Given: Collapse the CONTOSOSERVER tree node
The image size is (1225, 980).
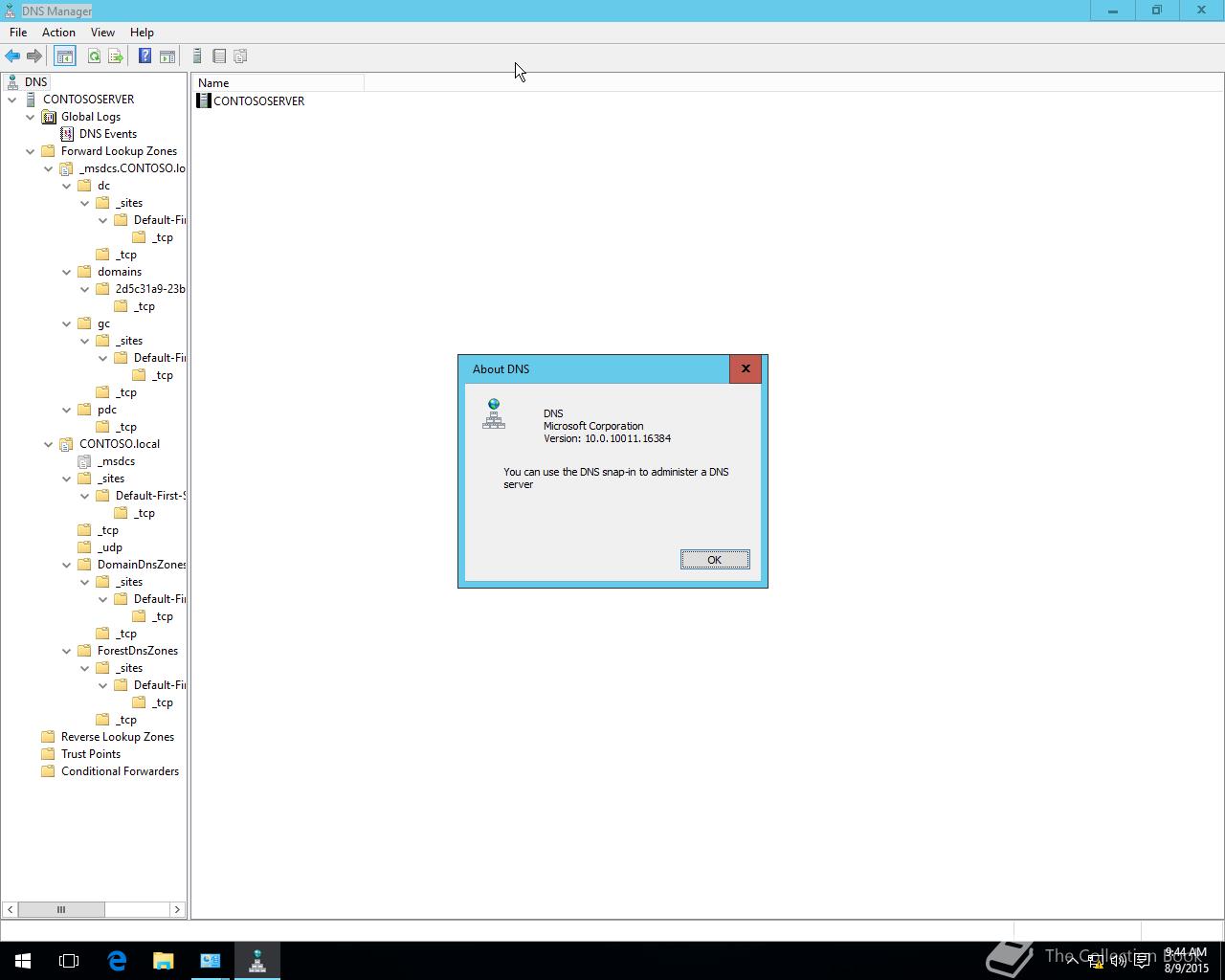Looking at the screenshot, I should point(12,100).
